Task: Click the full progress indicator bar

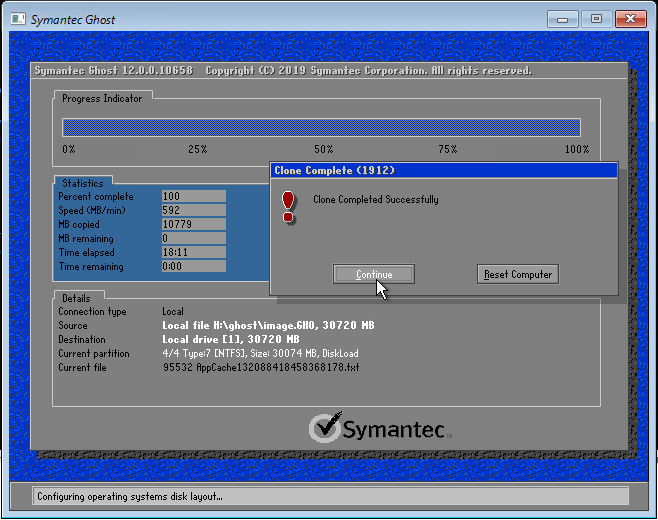Action: point(321,128)
